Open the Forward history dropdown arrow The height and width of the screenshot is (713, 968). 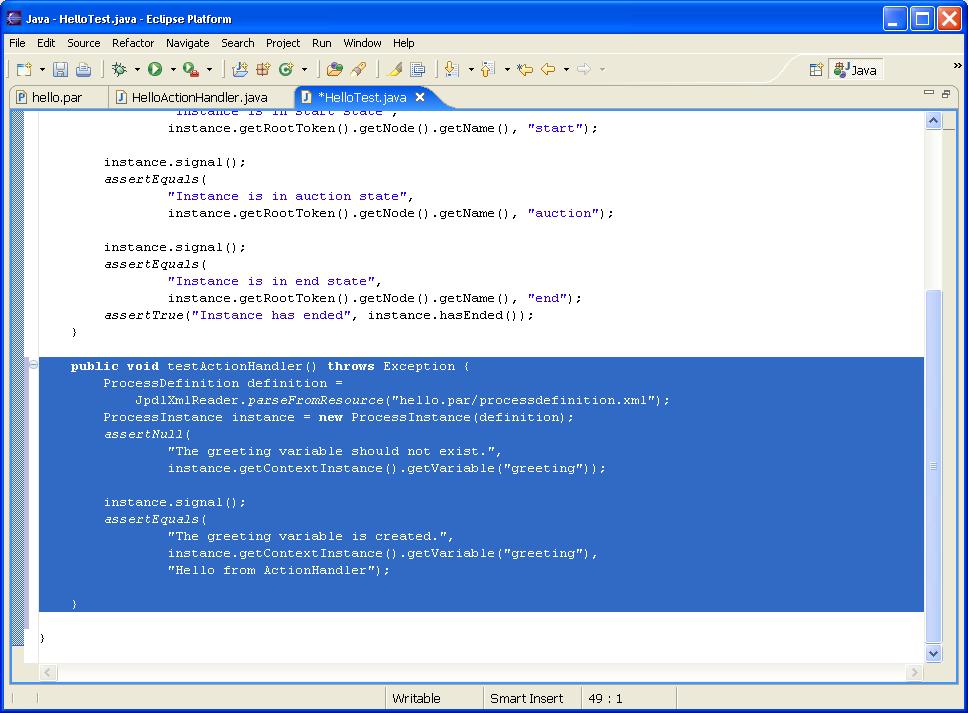[602, 69]
